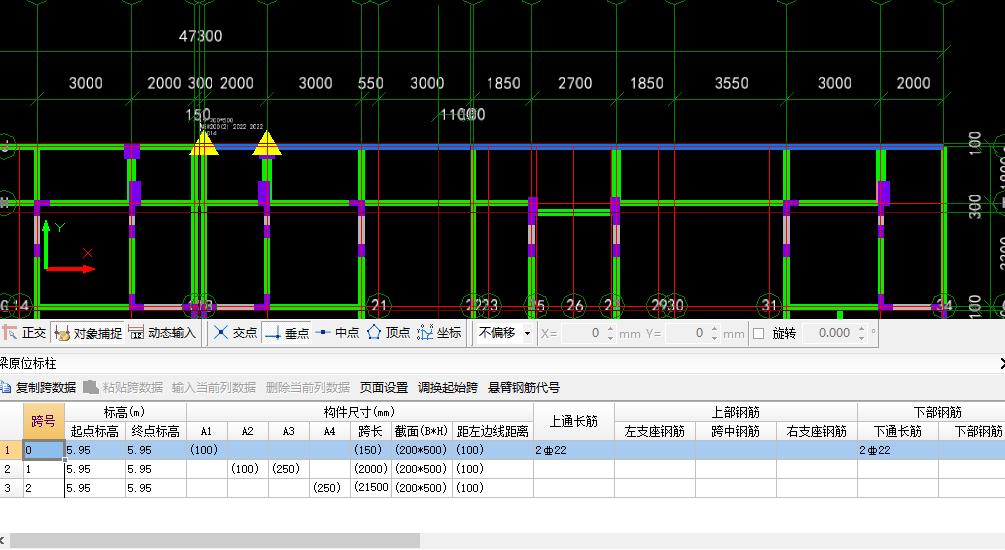Click axis bubble 21 on drawing
1005x550 pixels.
[379, 306]
